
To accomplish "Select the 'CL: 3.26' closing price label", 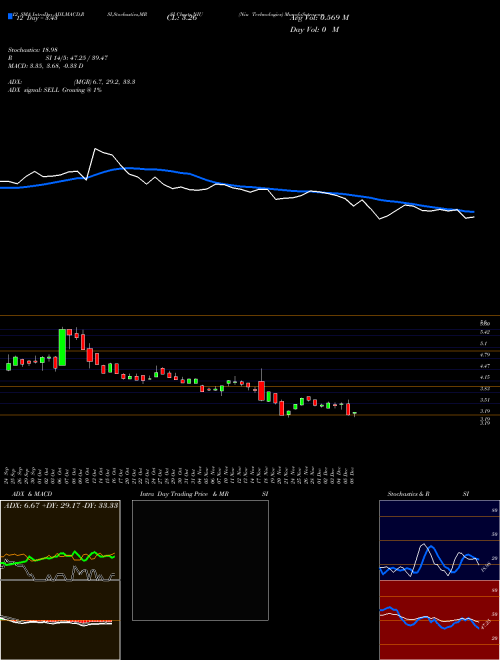I will click(182, 18).
